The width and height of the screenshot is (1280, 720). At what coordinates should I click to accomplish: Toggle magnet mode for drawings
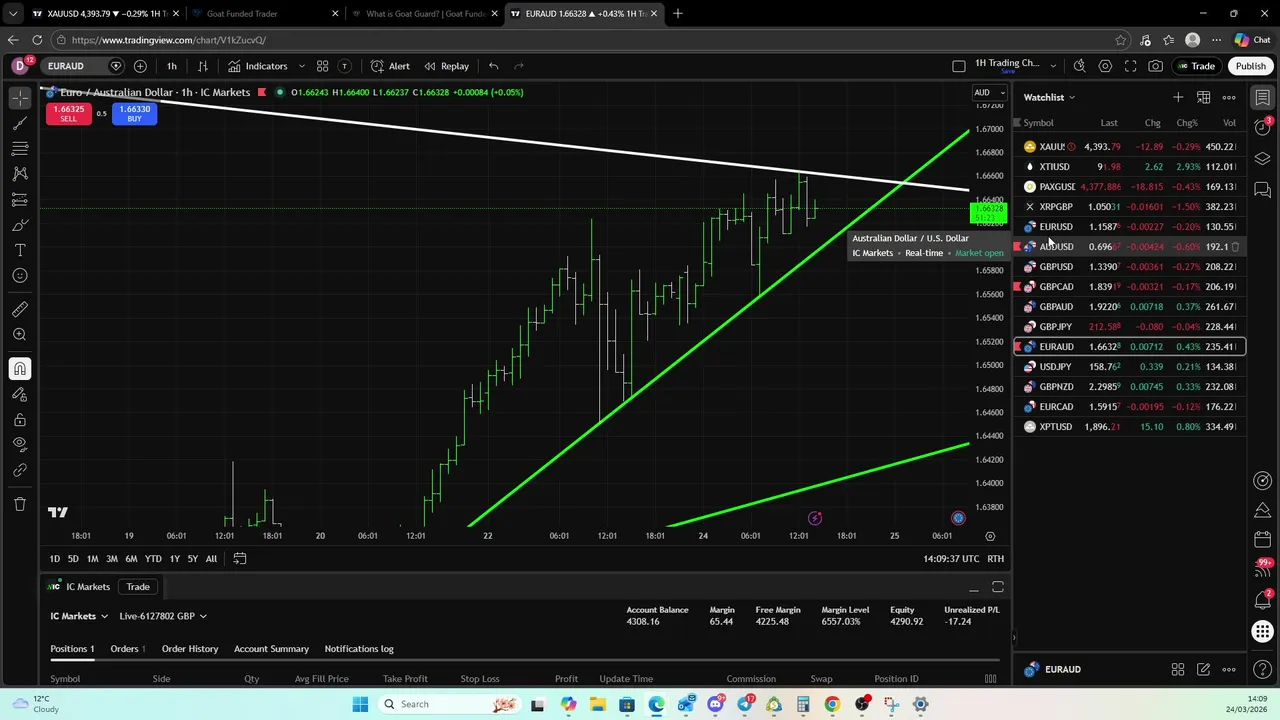tap(20, 369)
